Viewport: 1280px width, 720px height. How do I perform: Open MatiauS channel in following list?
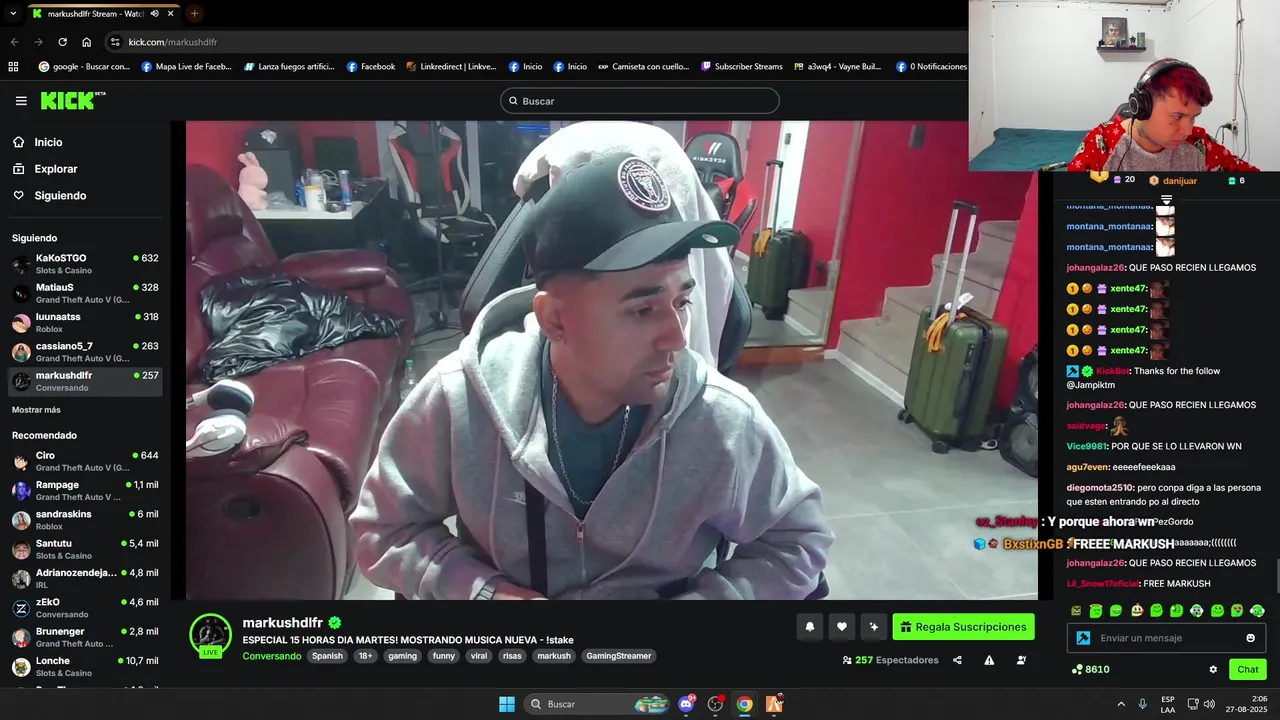(85, 293)
